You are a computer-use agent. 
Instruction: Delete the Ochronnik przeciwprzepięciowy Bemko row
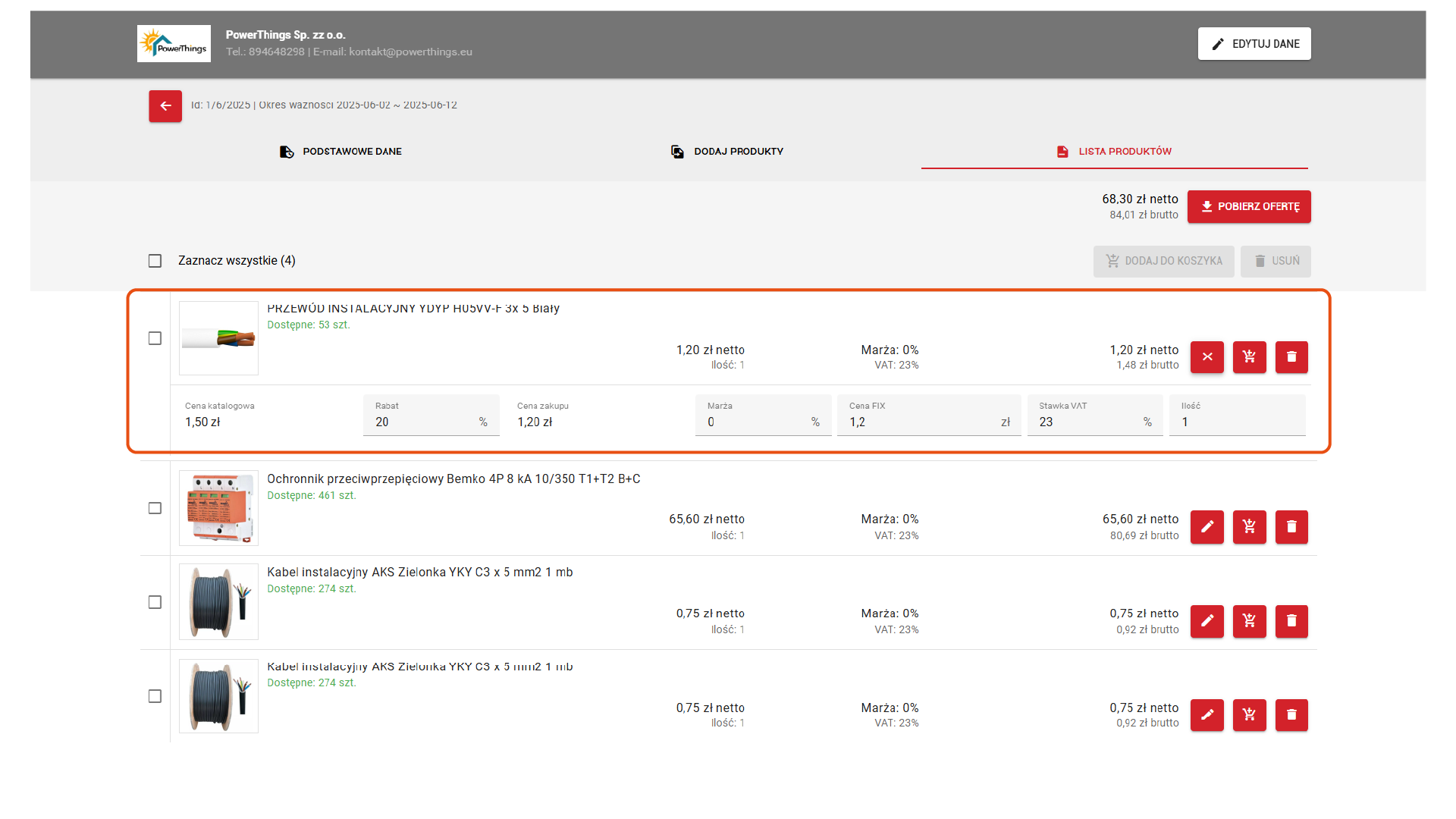[x=1291, y=526]
